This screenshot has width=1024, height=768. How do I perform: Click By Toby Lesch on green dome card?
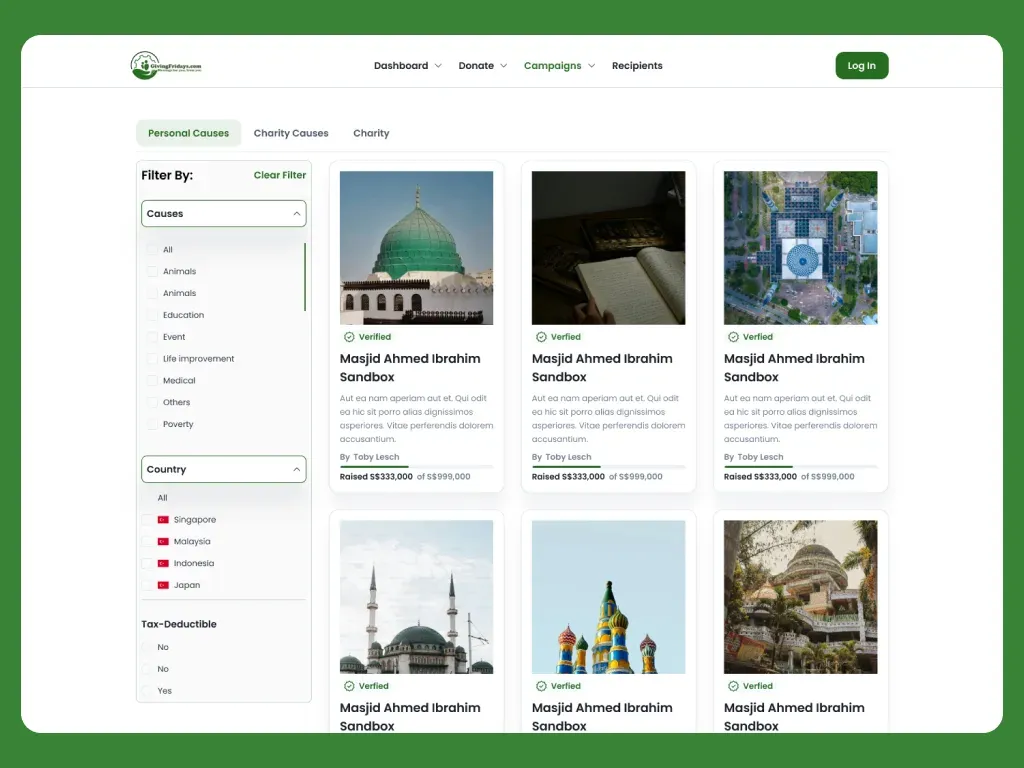(x=369, y=457)
